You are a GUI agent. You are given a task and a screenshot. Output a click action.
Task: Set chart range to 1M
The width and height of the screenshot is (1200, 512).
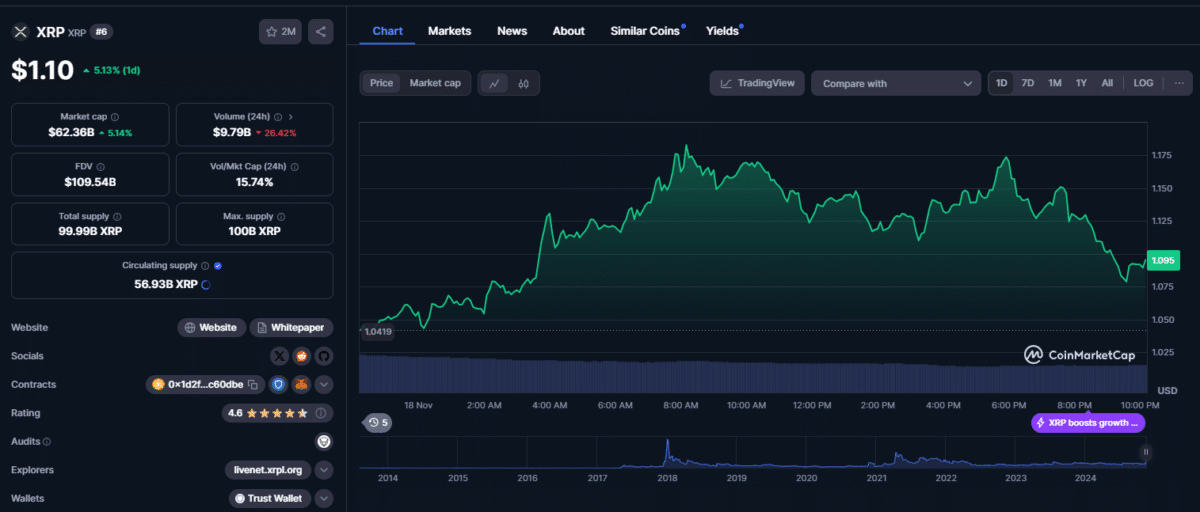click(1055, 83)
